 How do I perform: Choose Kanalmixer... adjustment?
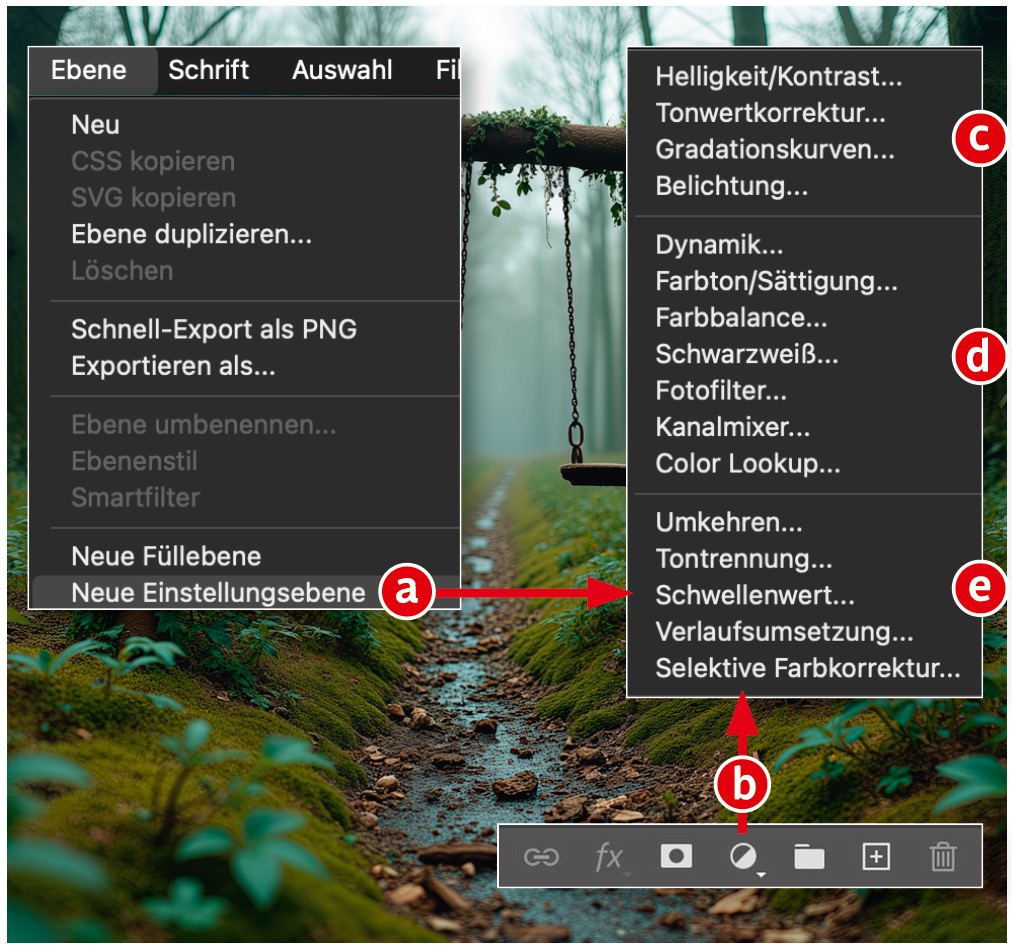point(733,427)
